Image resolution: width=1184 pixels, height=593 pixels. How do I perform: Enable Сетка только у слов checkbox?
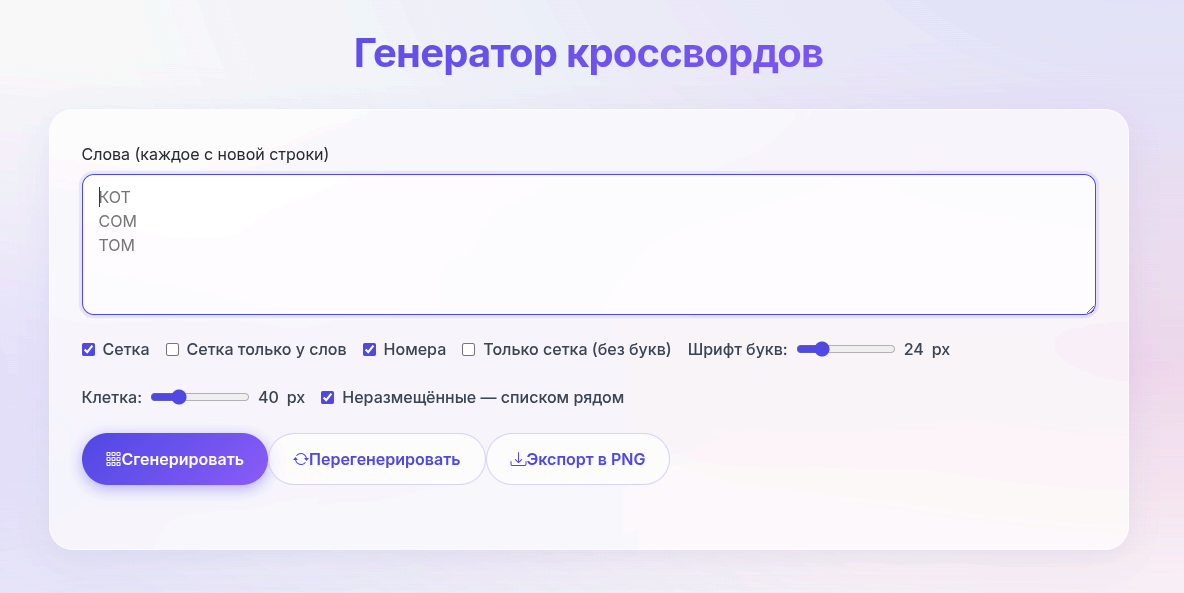coord(172,350)
